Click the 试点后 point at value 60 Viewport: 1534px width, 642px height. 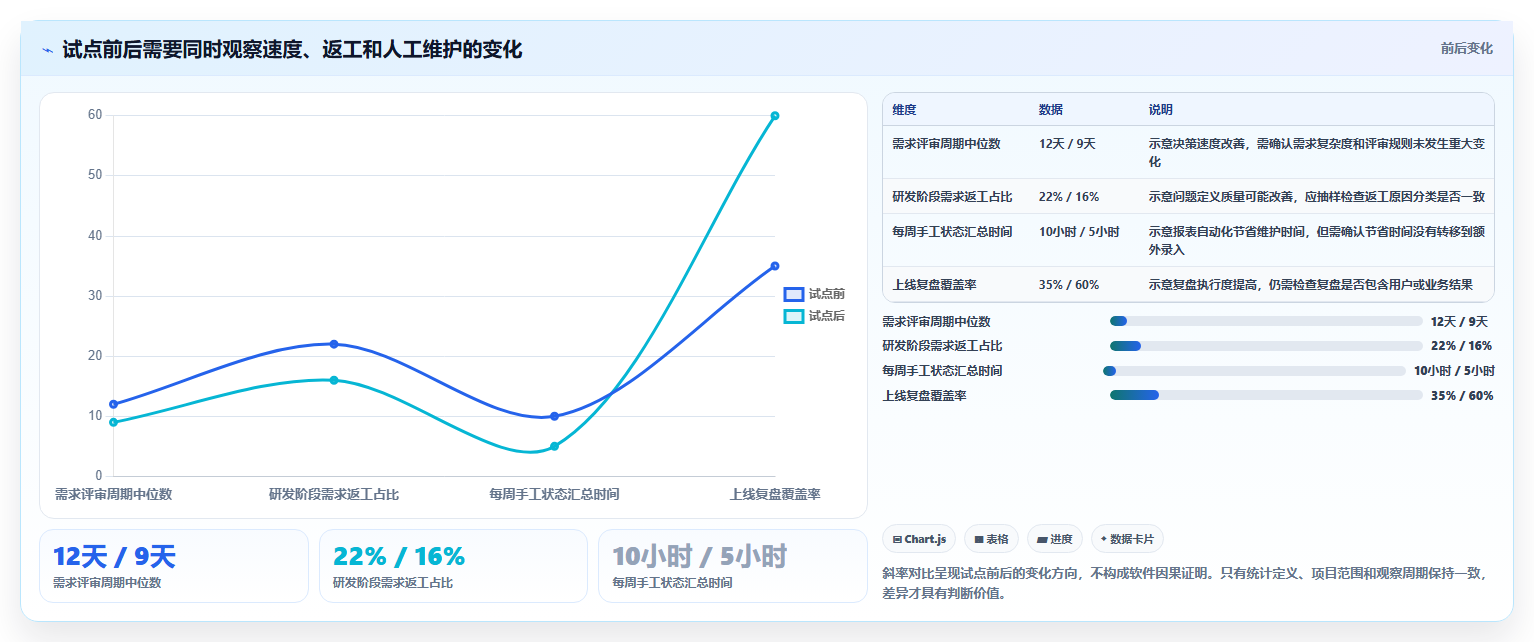pos(775,116)
